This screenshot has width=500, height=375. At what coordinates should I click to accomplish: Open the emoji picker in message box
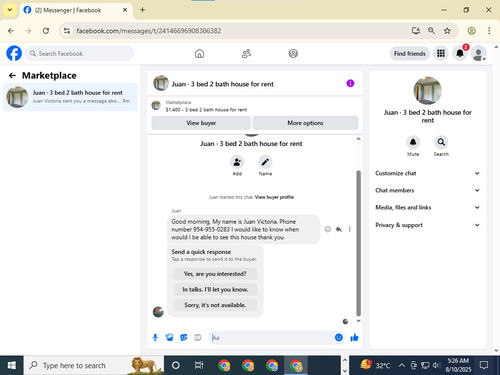pyautogui.click(x=339, y=338)
